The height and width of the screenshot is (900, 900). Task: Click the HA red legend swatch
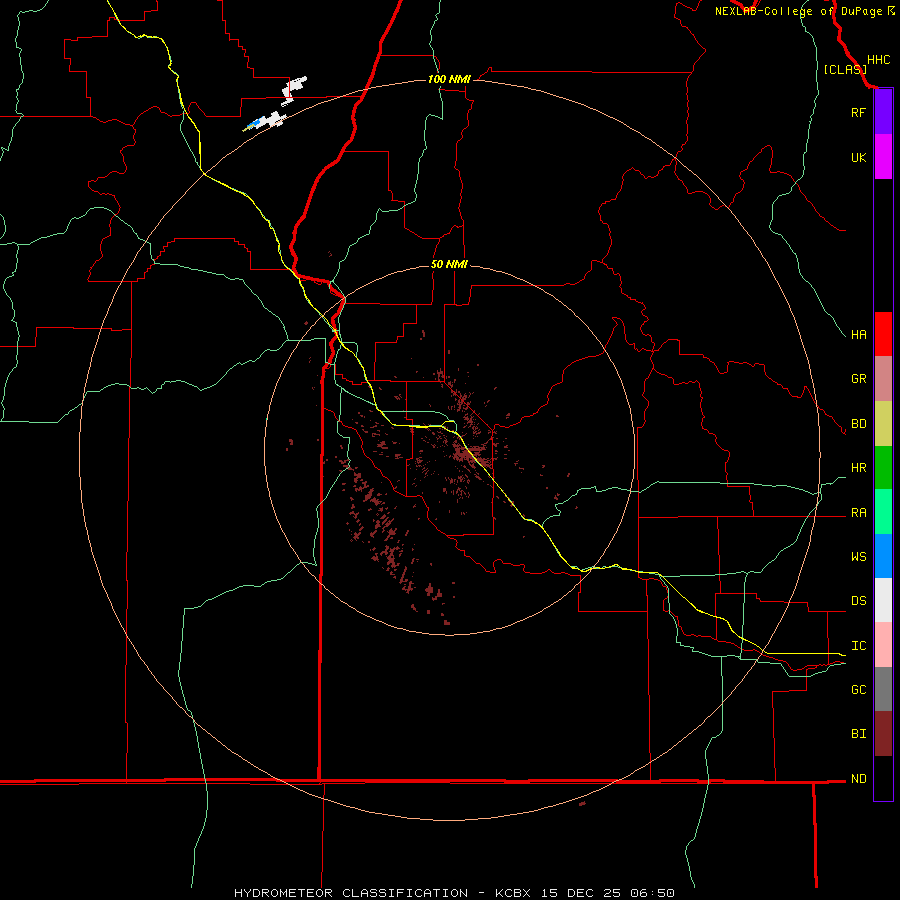[x=883, y=334]
